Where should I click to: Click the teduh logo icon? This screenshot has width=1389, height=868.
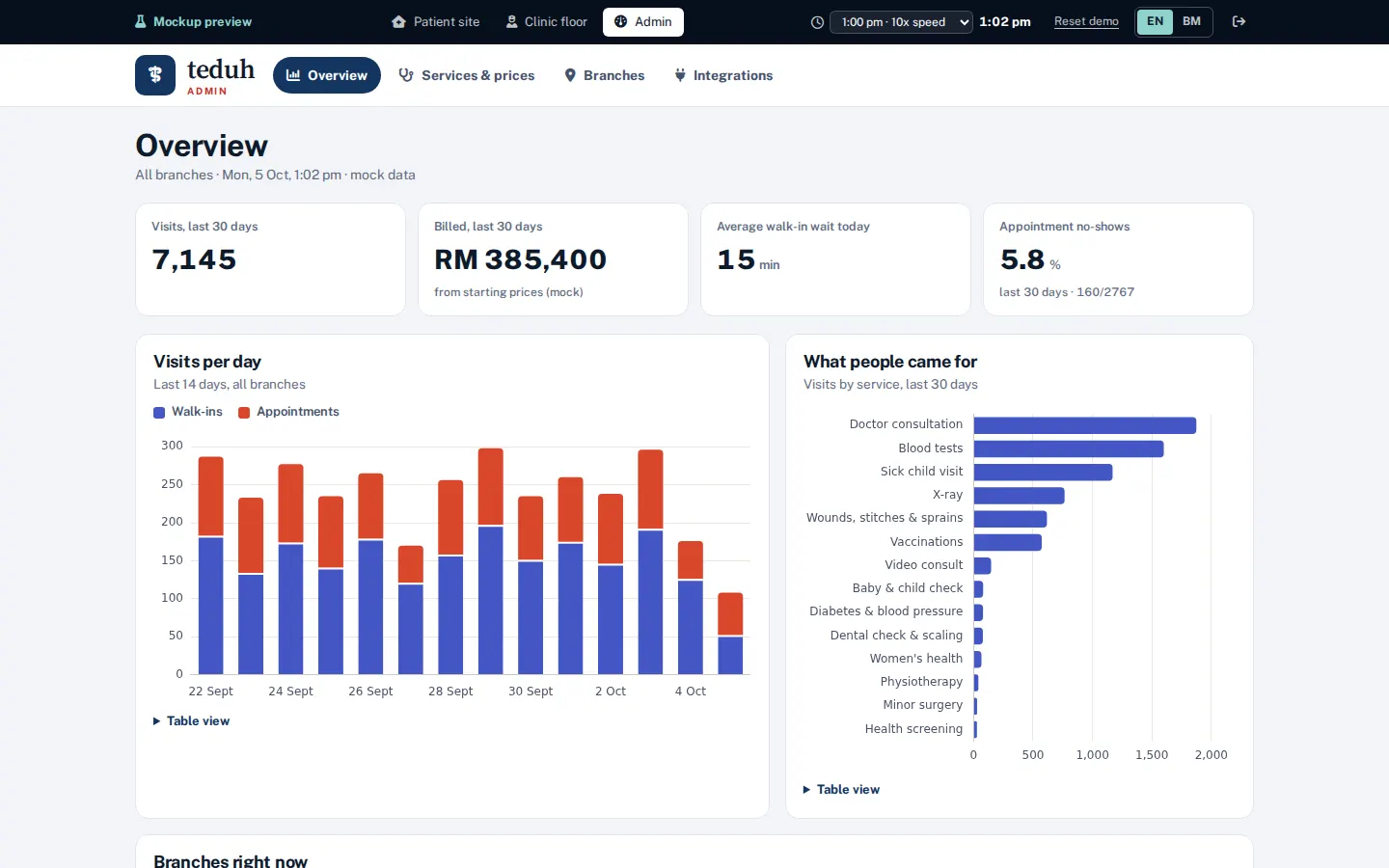(155, 75)
